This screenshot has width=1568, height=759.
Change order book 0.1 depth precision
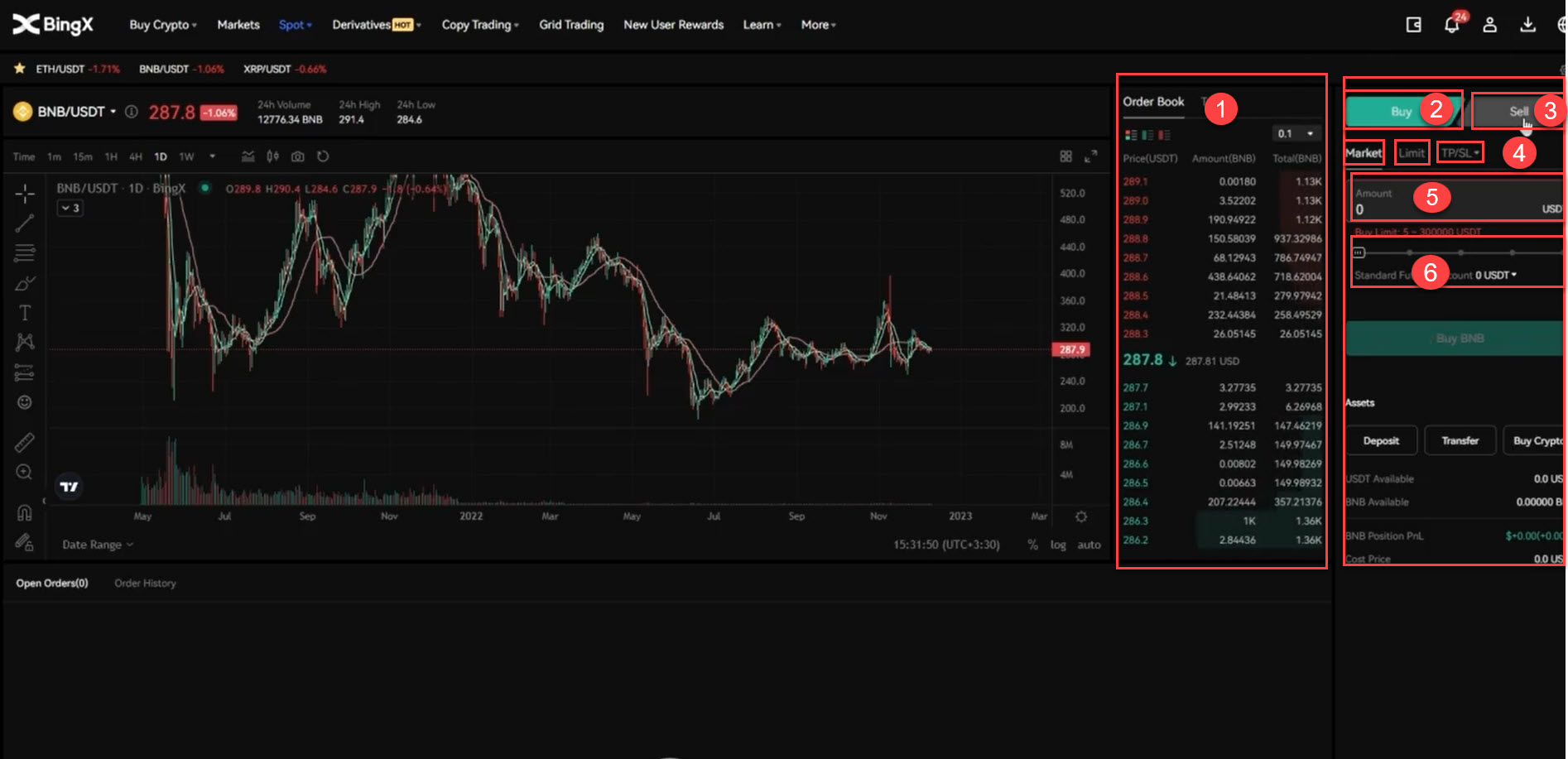click(x=1296, y=134)
